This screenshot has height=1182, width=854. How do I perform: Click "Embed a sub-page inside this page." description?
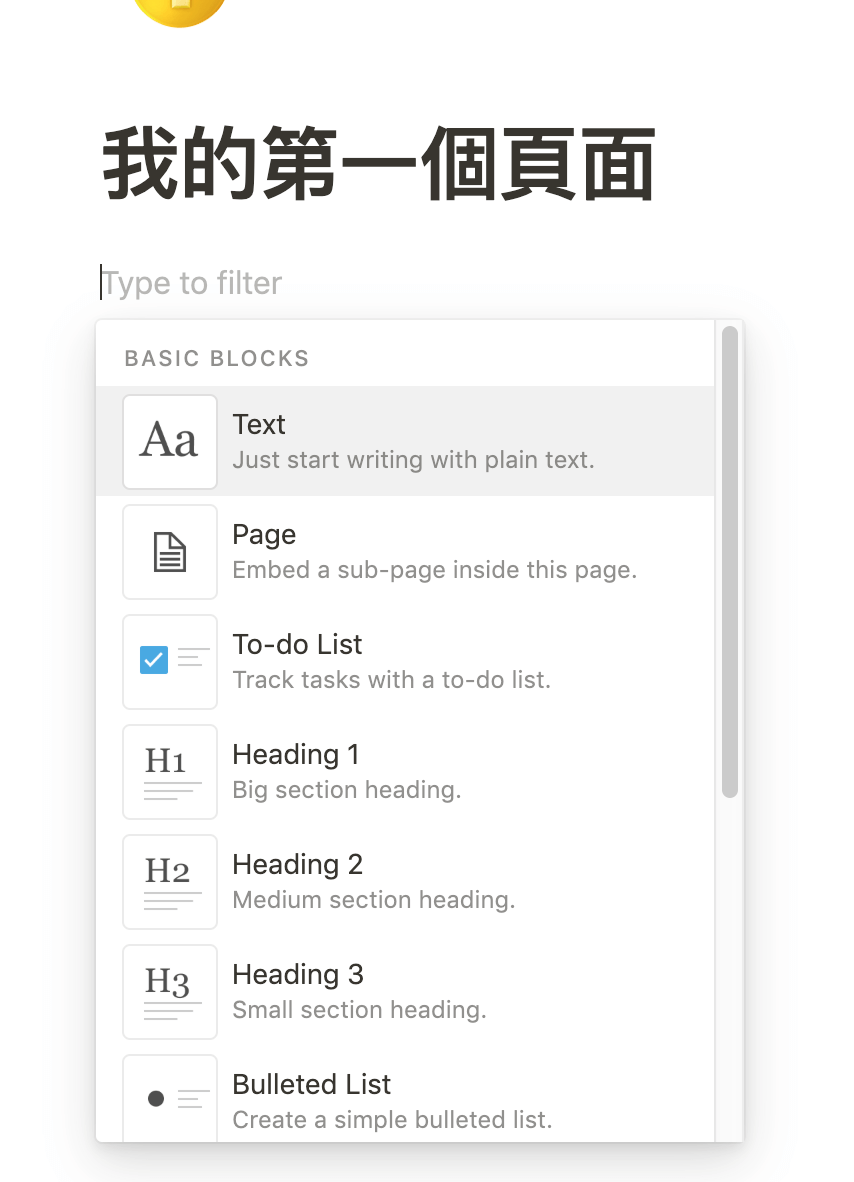point(434,570)
